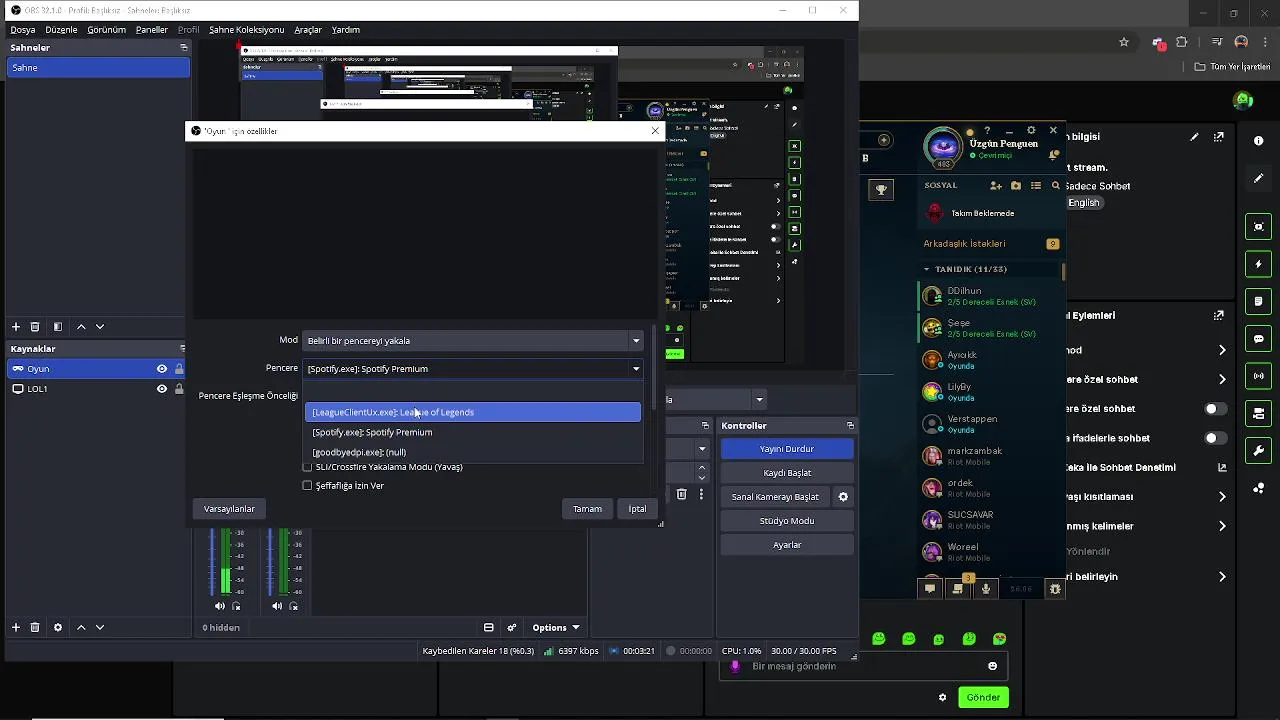Viewport: 1280px width, 720px height.
Task: Move scene up using Sahneler up arrow
Action: click(82, 327)
